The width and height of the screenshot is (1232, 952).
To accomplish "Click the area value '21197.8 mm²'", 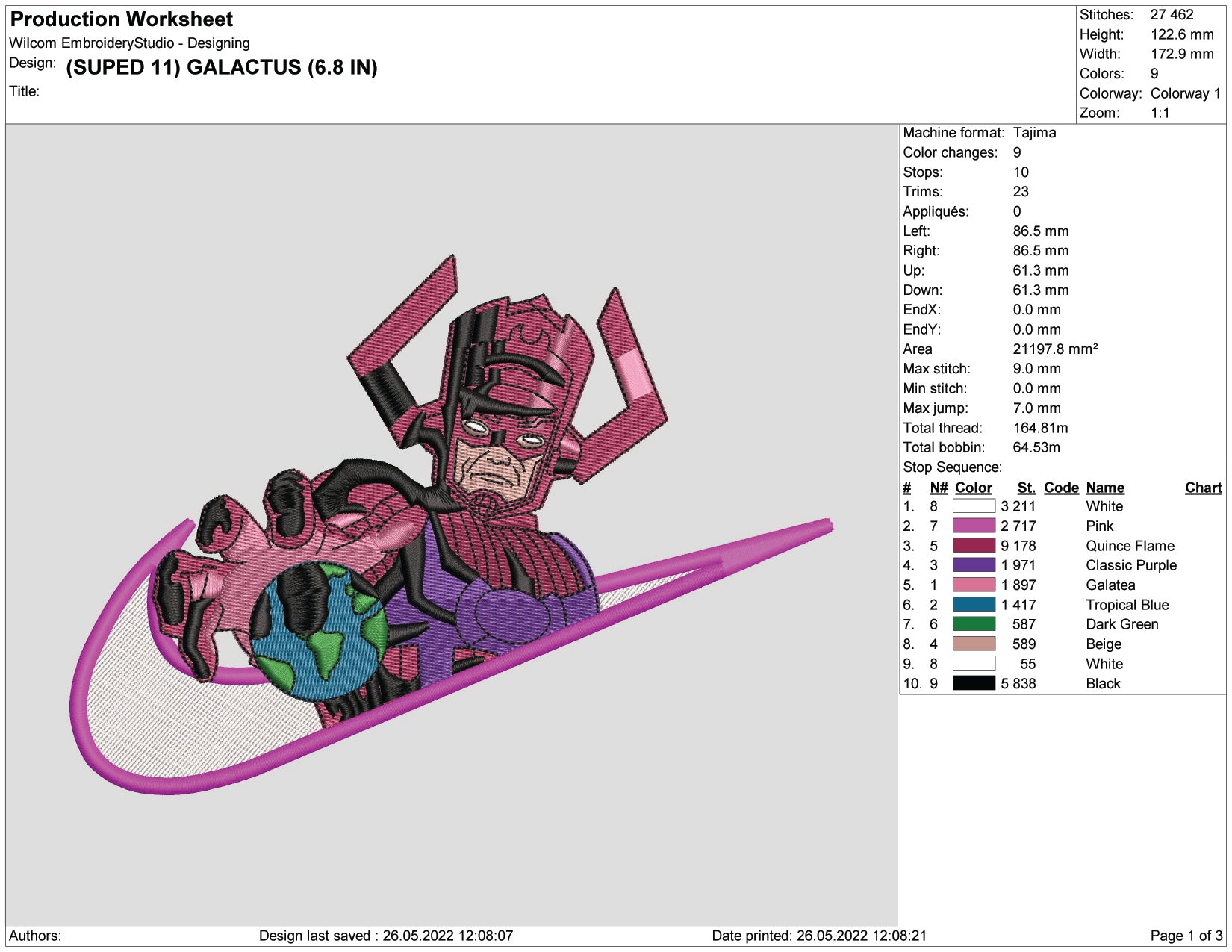I will pyautogui.click(x=1055, y=349).
